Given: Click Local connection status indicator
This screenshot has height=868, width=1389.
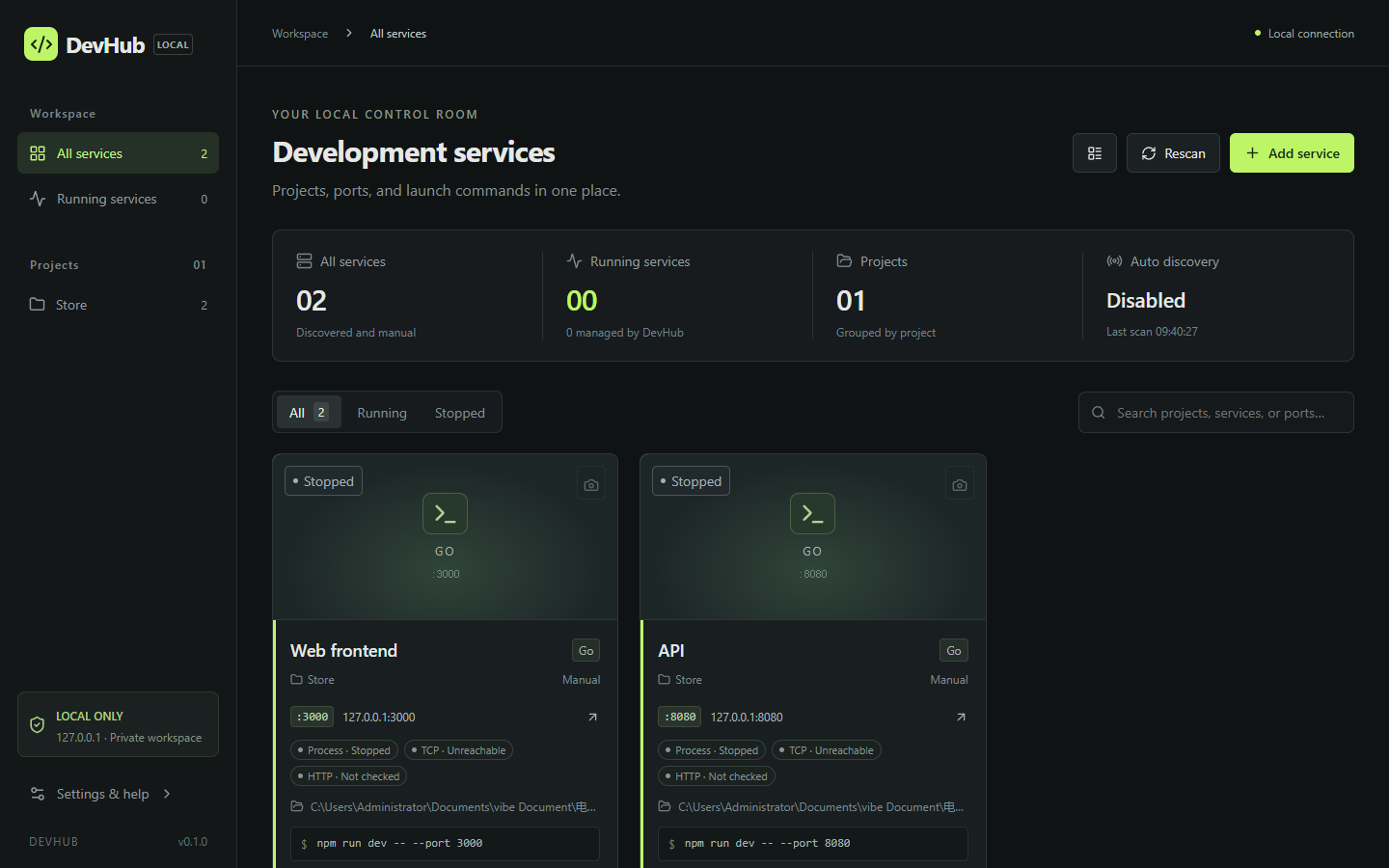Looking at the screenshot, I should click(x=1304, y=34).
